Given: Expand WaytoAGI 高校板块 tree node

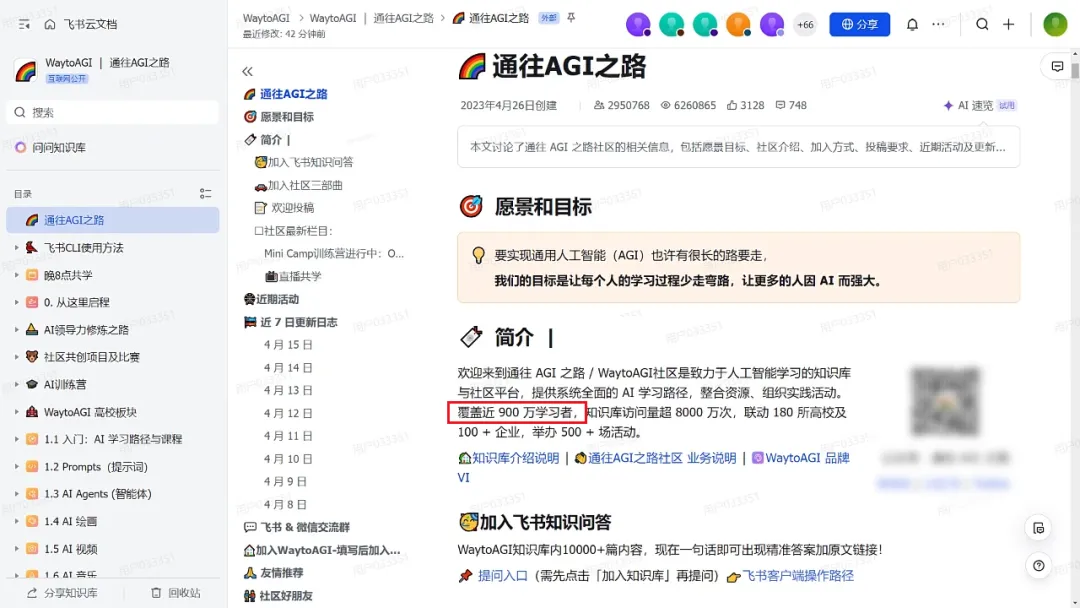Looking at the screenshot, I should 17,412.
